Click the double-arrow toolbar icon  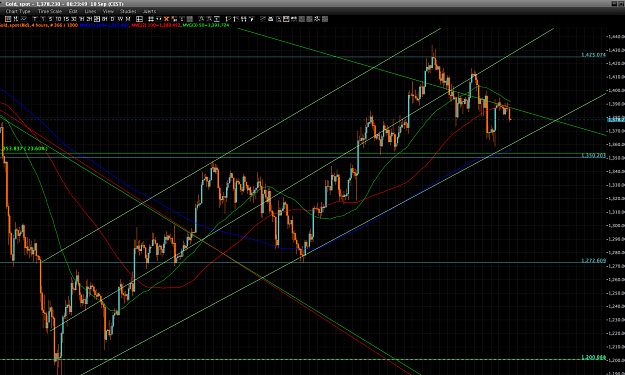pos(158,19)
